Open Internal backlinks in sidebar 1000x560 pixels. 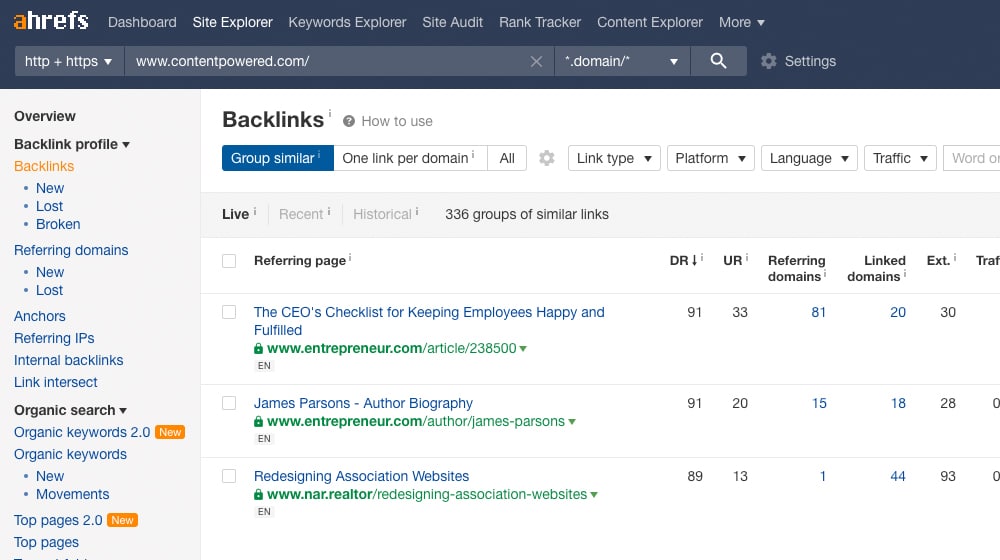[x=68, y=360]
